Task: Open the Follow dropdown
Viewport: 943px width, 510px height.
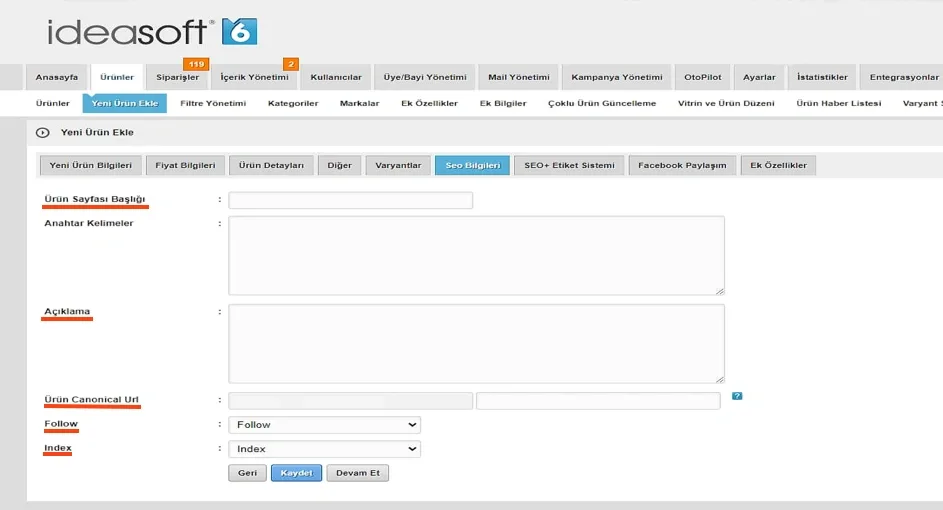Action: 324,425
